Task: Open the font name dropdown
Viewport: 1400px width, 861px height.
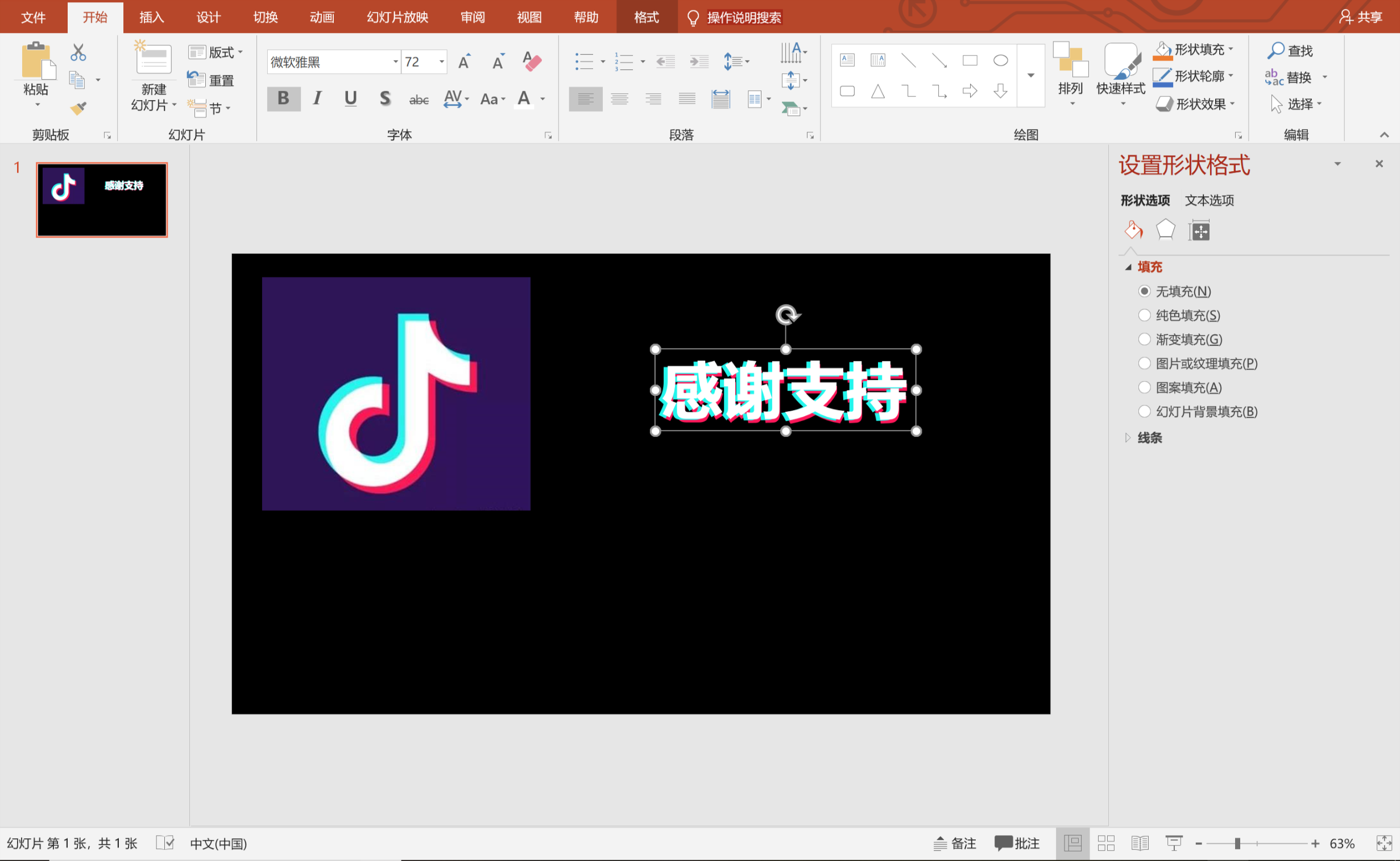Action: (395, 61)
